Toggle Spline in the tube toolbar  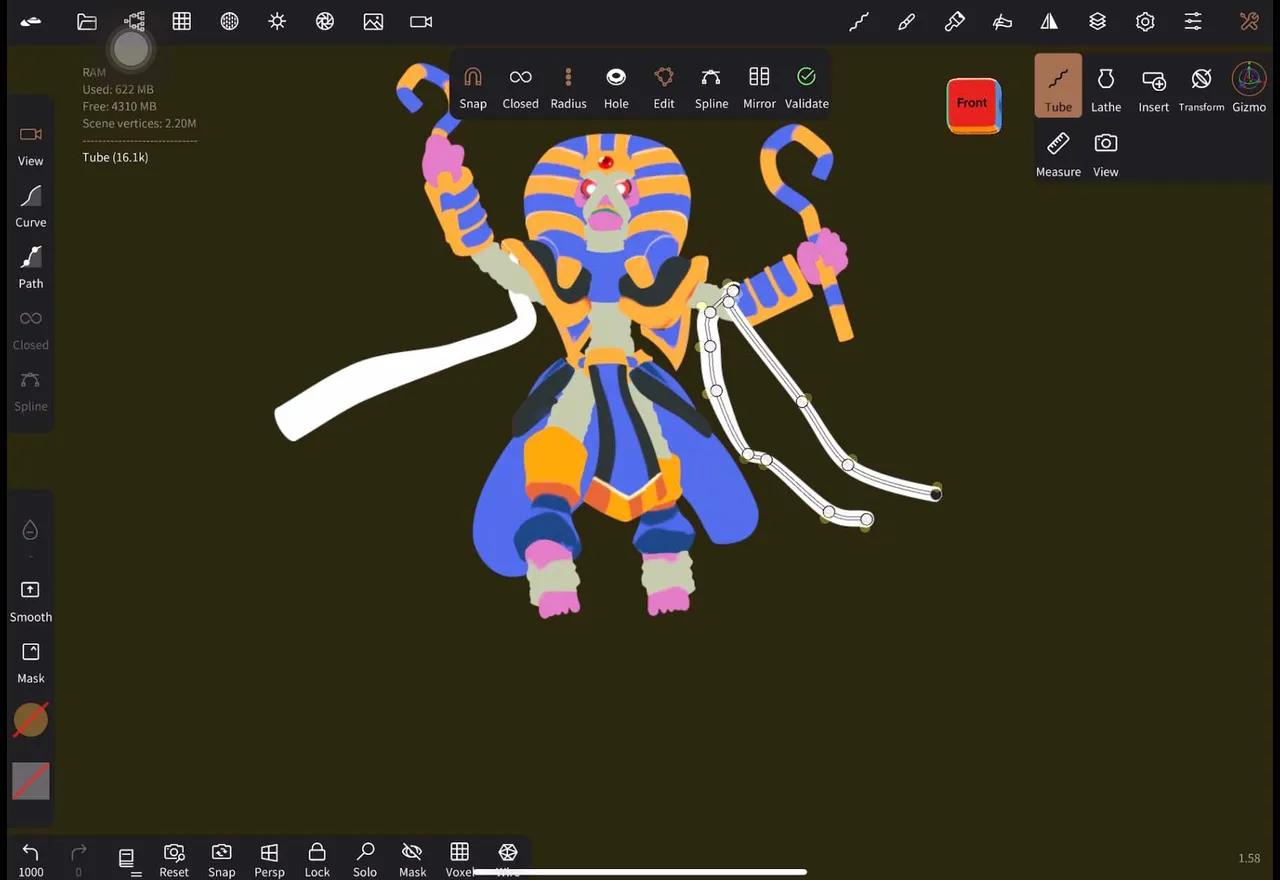click(x=711, y=87)
